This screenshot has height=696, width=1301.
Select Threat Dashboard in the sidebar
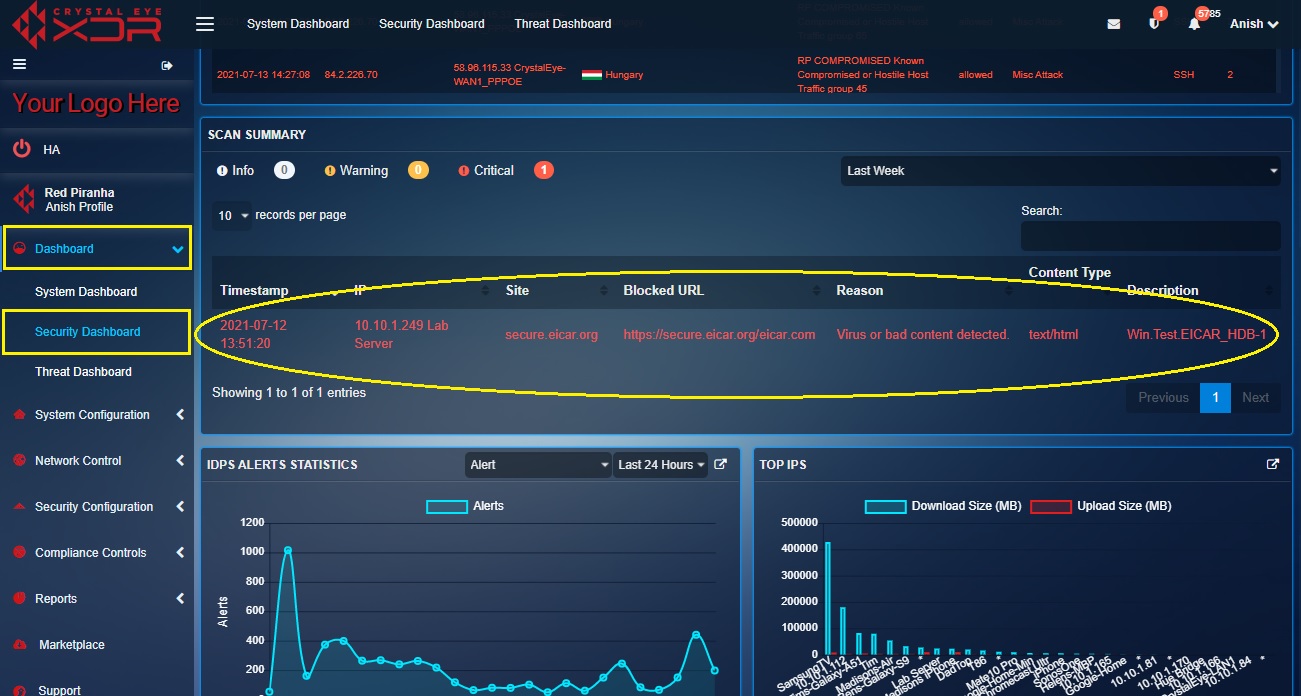[x=83, y=372]
